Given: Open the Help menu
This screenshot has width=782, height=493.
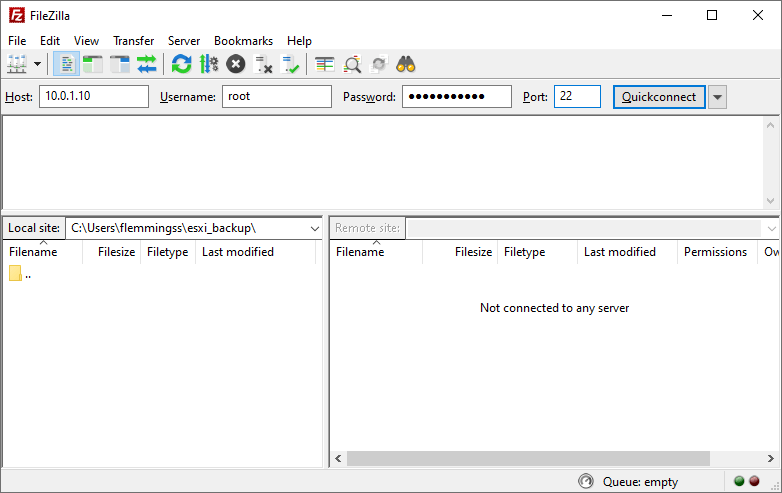Looking at the screenshot, I should coord(299,41).
